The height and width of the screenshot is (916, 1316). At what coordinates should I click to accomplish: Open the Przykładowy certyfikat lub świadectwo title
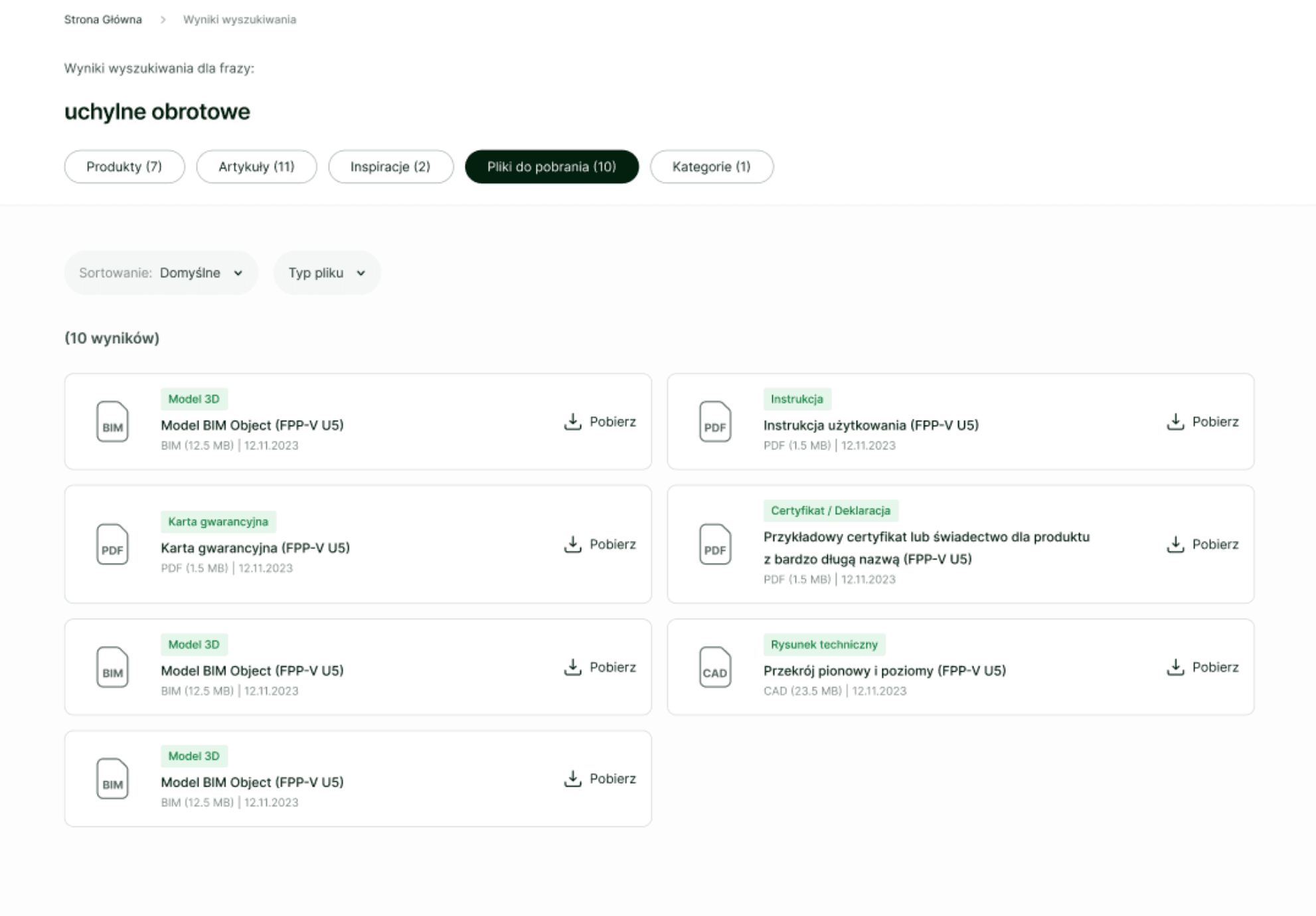tap(926, 548)
